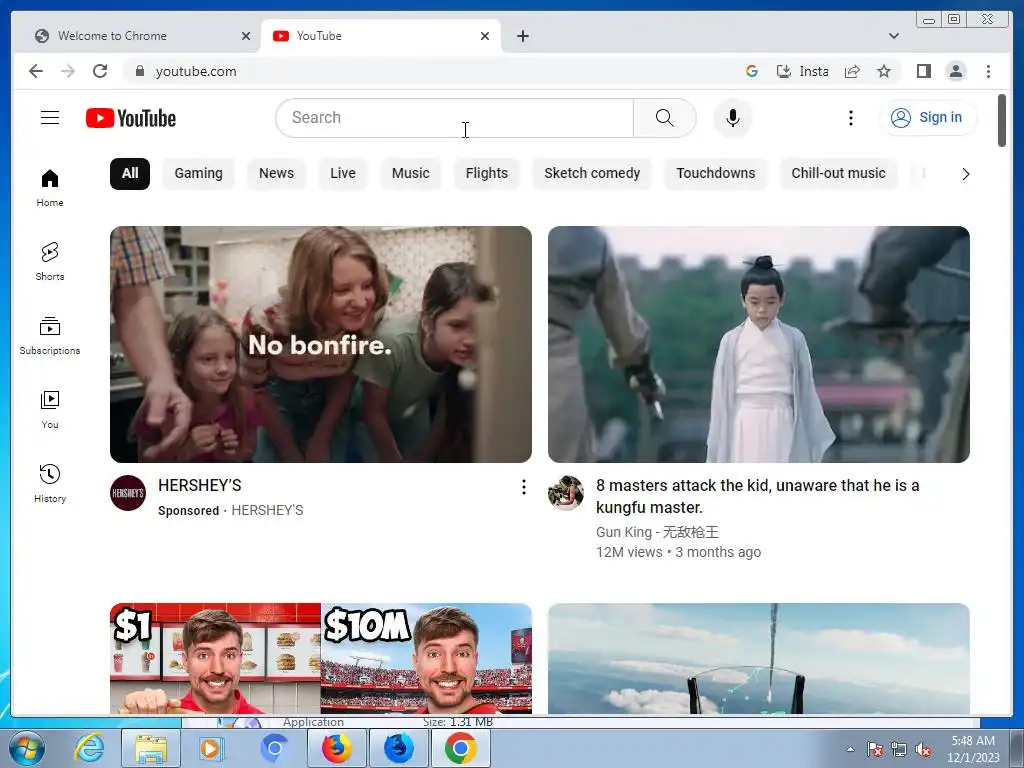Viewport: 1024px width, 768px height.
Task: Toggle the Chrome side panel icon
Action: click(x=923, y=71)
